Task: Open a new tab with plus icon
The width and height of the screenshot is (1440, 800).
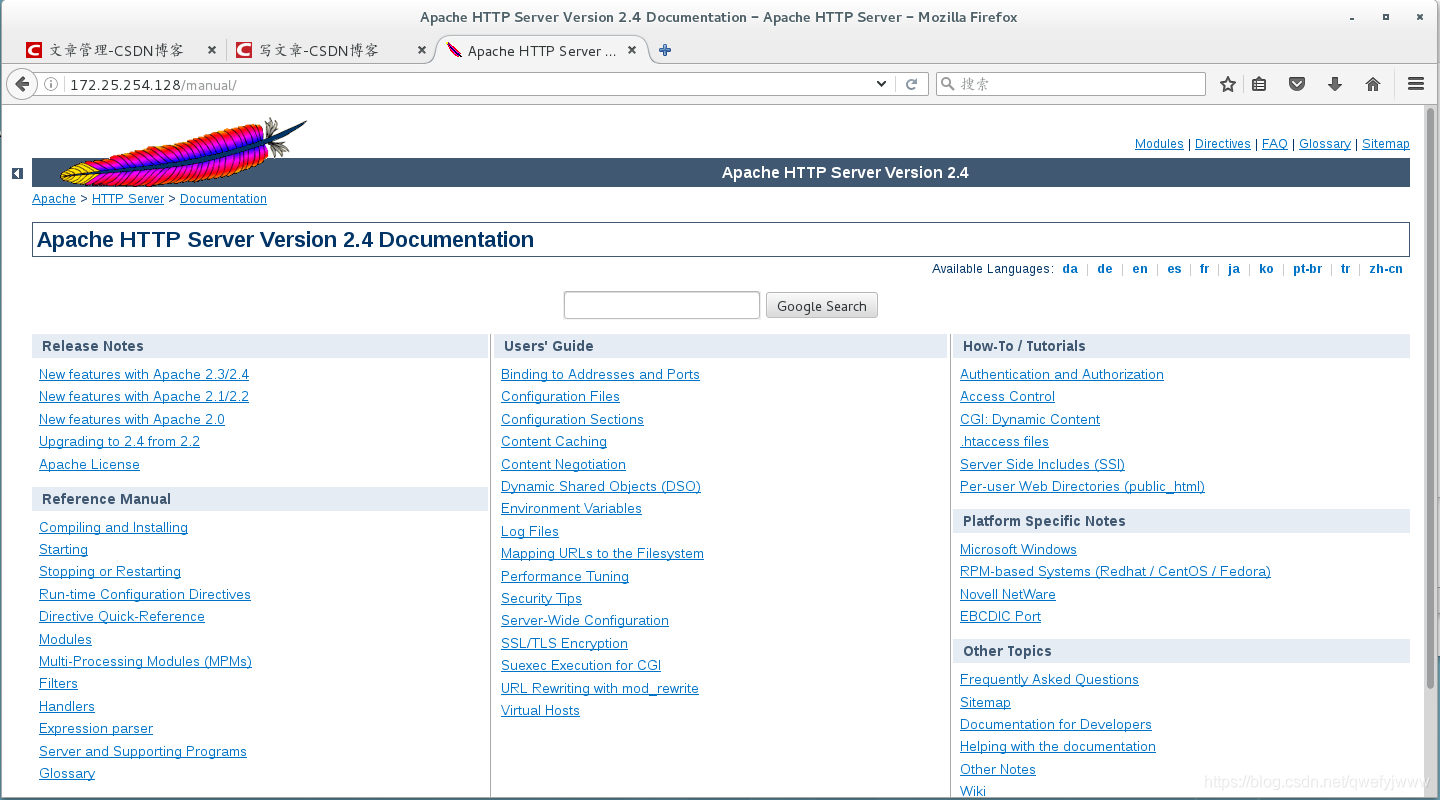Action: [x=665, y=50]
